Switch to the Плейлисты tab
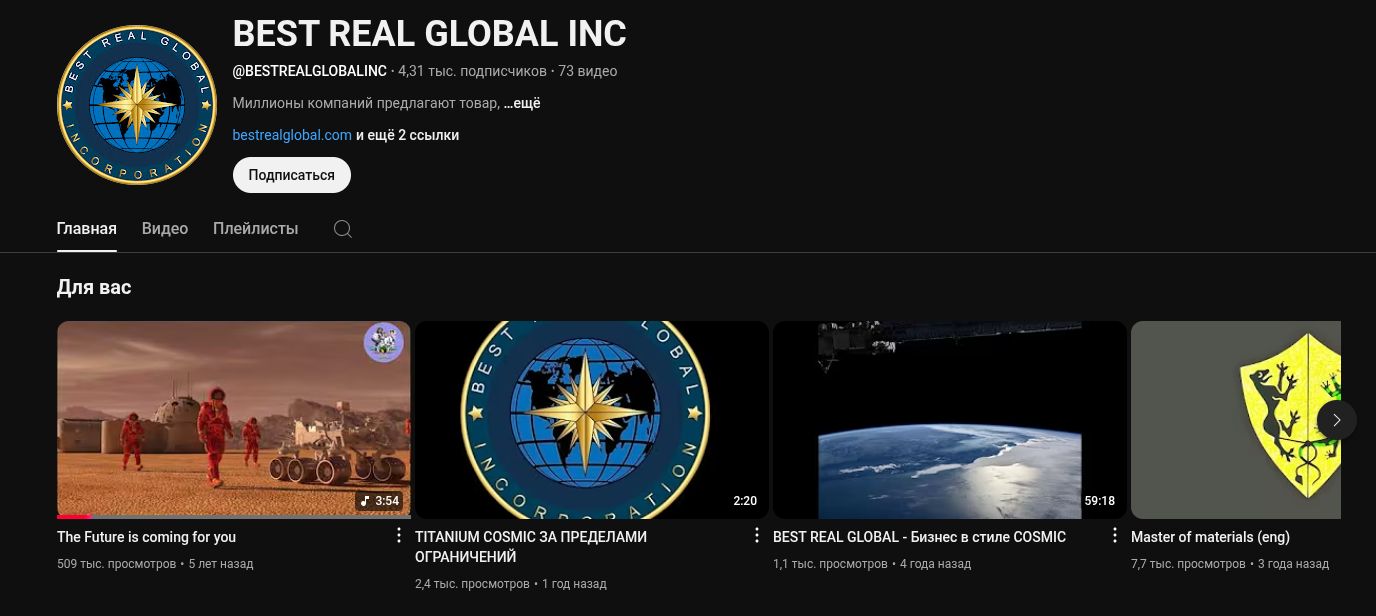The height and width of the screenshot is (616, 1376). point(256,229)
